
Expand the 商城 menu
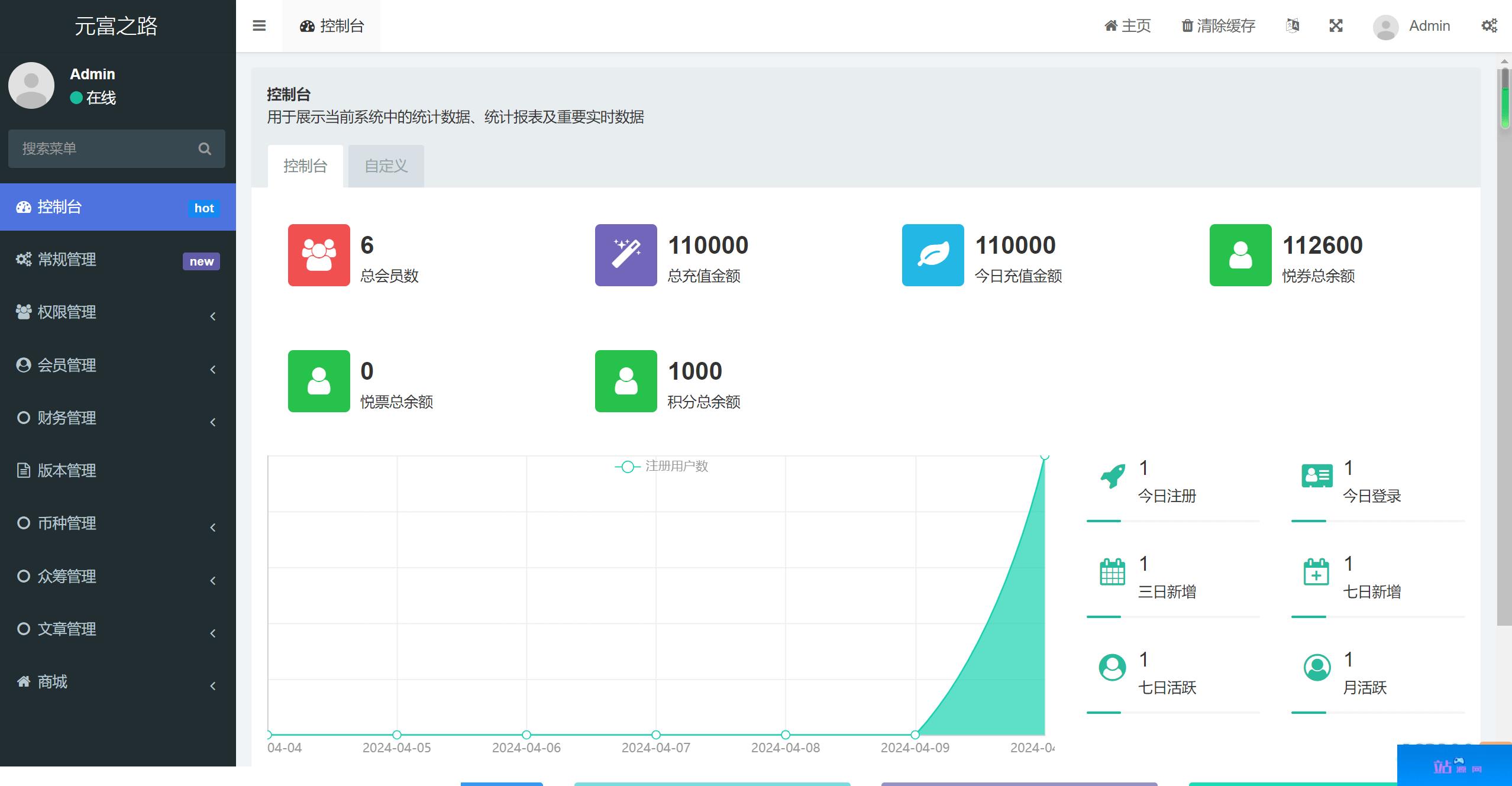coord(118,682)
